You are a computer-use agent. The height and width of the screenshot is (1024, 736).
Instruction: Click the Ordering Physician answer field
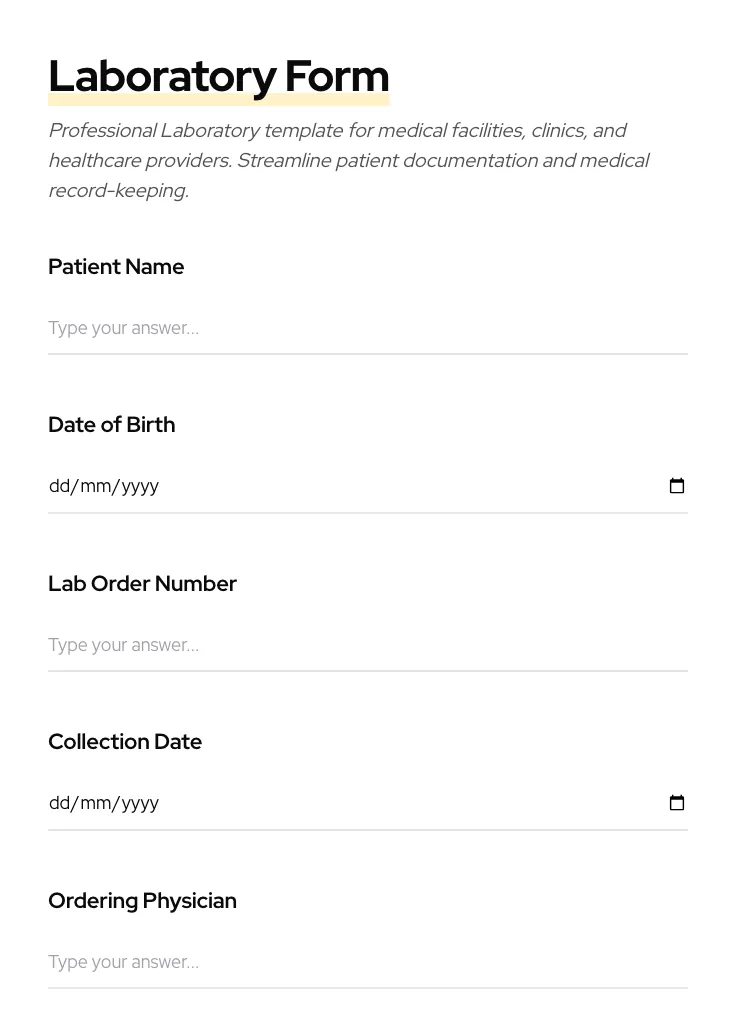[367, 962]
